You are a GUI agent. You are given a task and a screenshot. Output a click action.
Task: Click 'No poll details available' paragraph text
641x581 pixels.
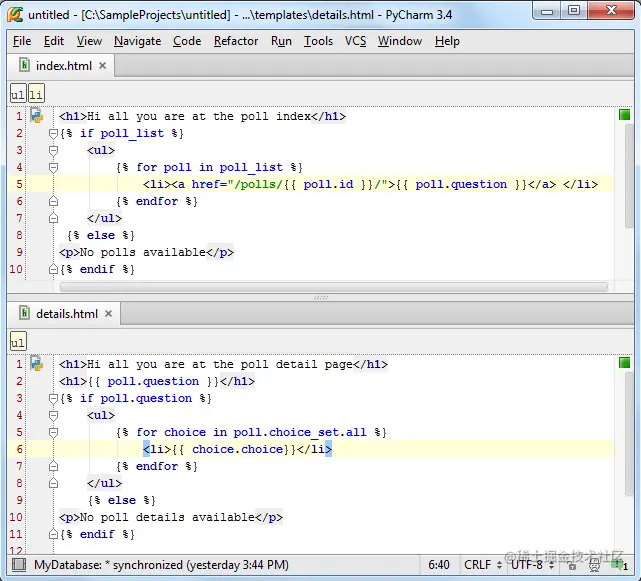(x=167, y=517)
